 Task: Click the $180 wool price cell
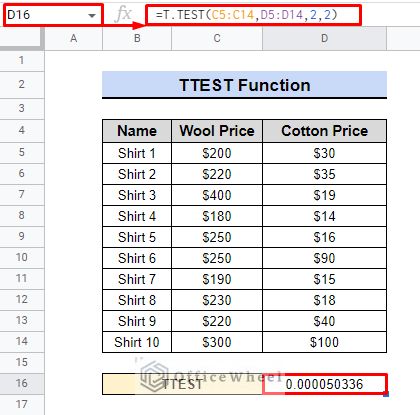(217, 216)
